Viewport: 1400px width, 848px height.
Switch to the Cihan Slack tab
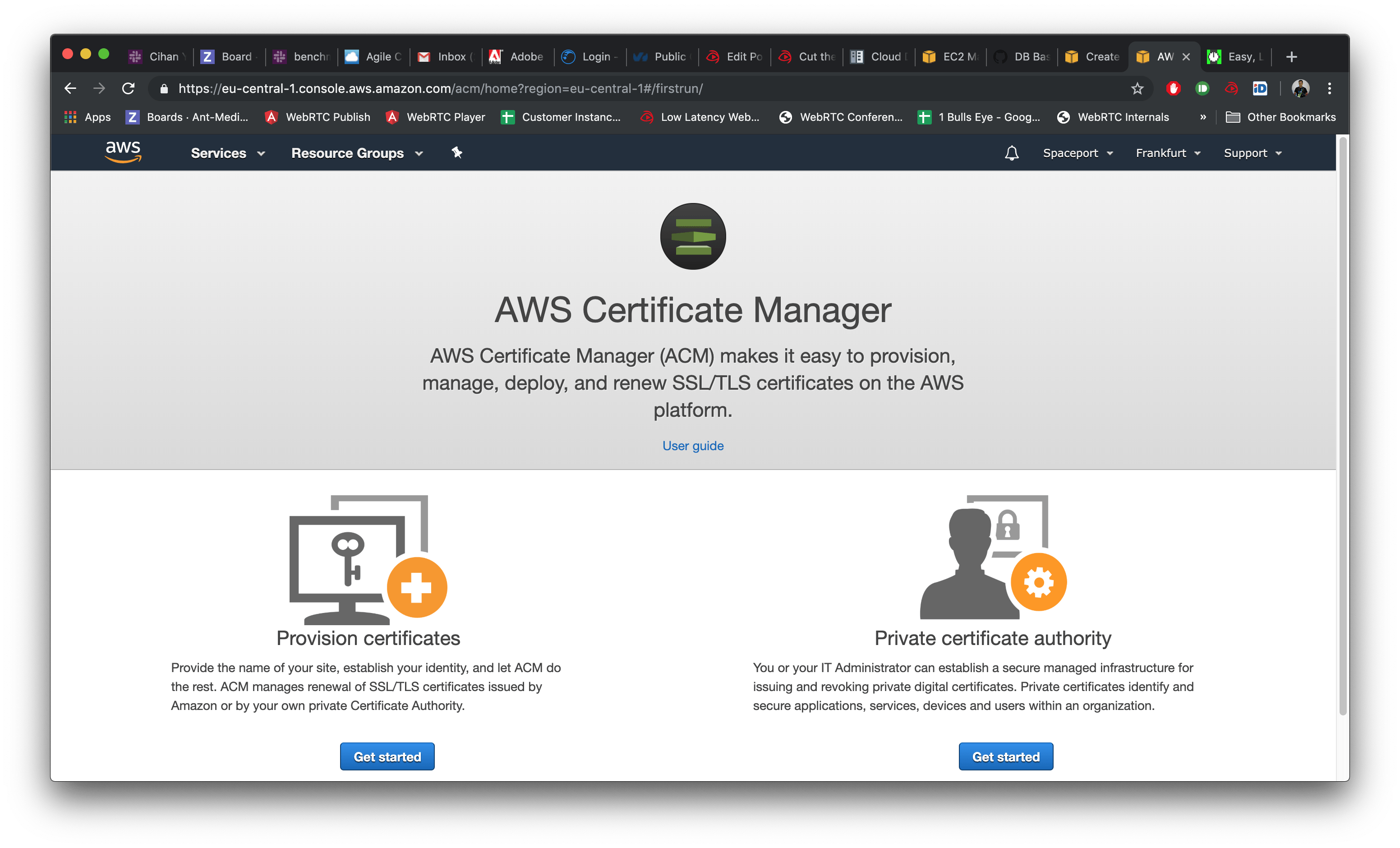[x=157, y=57]
